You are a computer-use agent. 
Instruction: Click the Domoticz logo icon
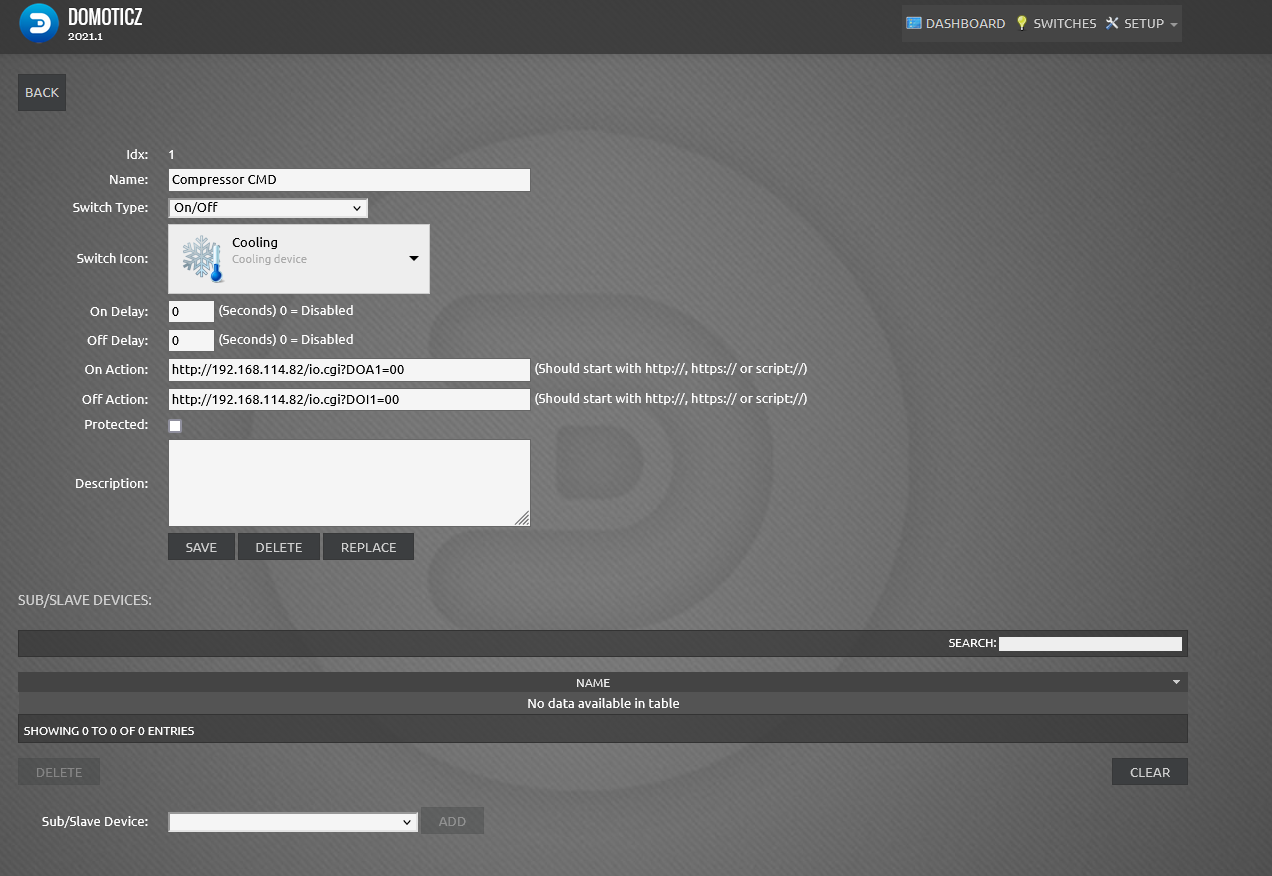(39, 24)
